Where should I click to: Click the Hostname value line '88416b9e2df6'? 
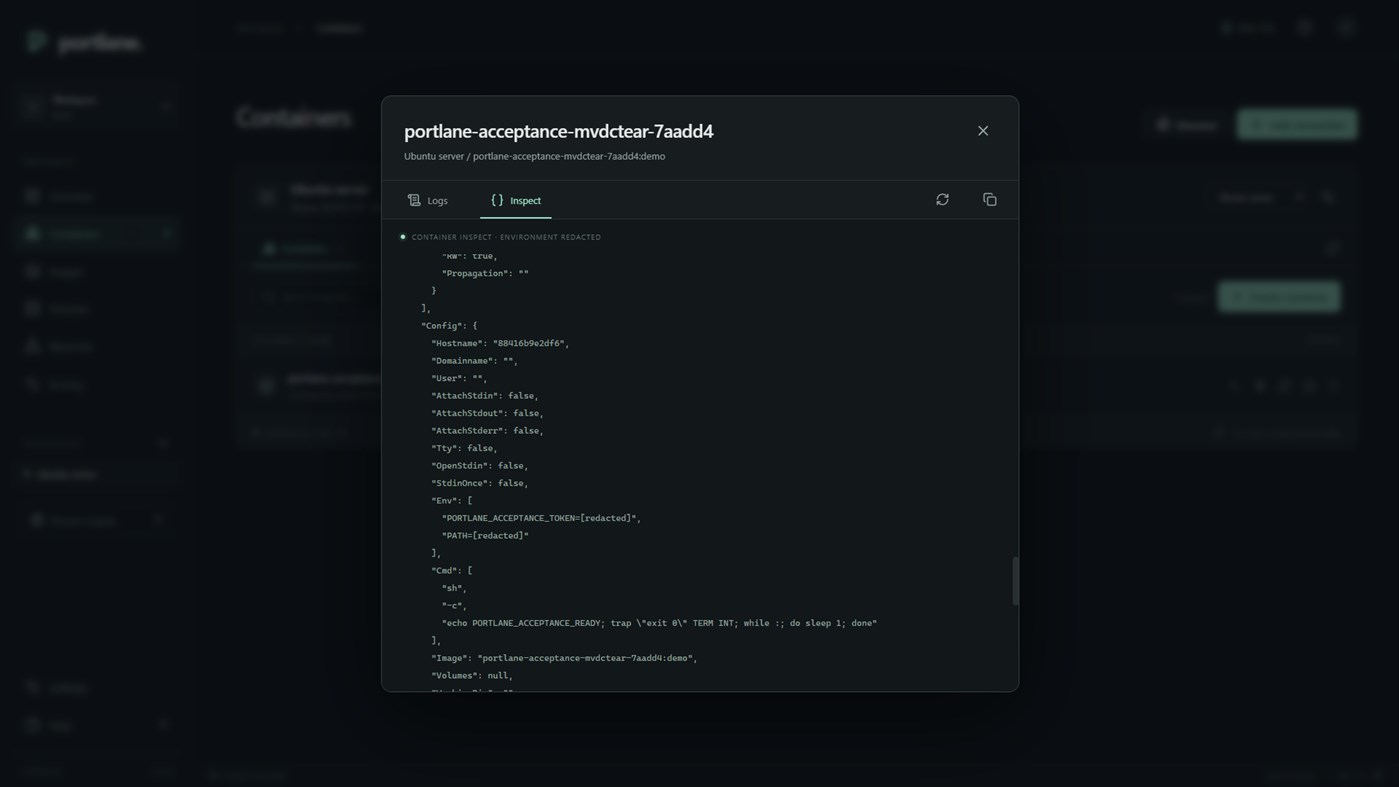(x=500, y=343)
